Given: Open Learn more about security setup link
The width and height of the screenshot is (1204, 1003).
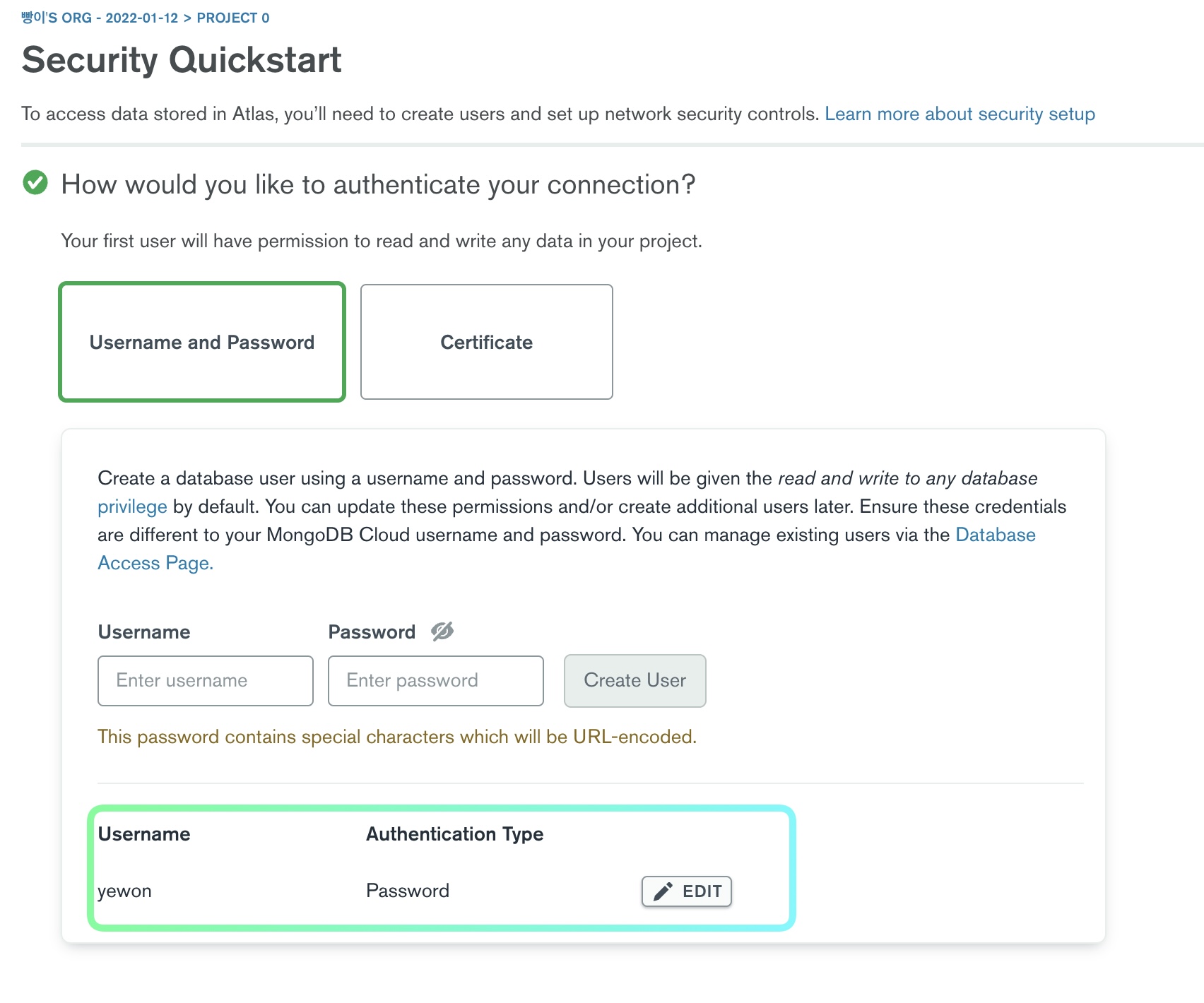Looking at the screenshot, I should pyautogui.click(x=960, y=114).
